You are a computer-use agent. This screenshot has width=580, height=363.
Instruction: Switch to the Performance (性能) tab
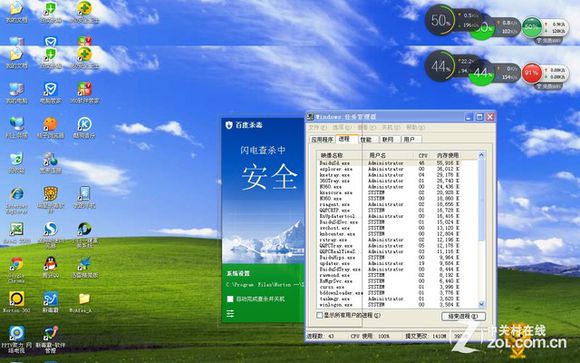click(368, 140)
